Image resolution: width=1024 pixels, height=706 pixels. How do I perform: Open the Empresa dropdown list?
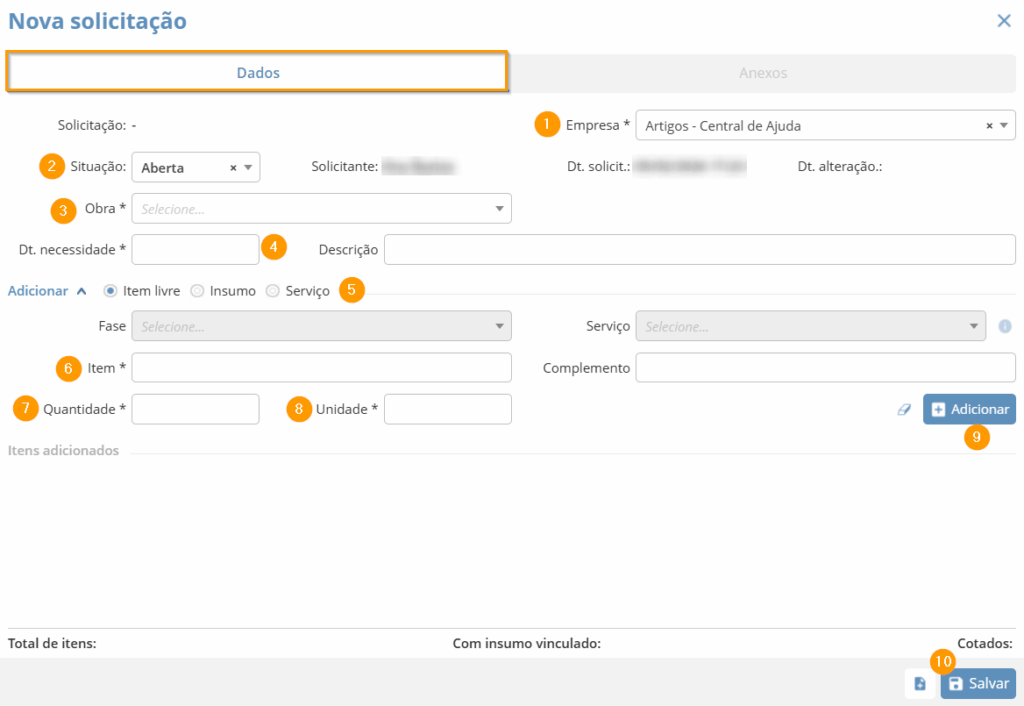pos(1005,126)
